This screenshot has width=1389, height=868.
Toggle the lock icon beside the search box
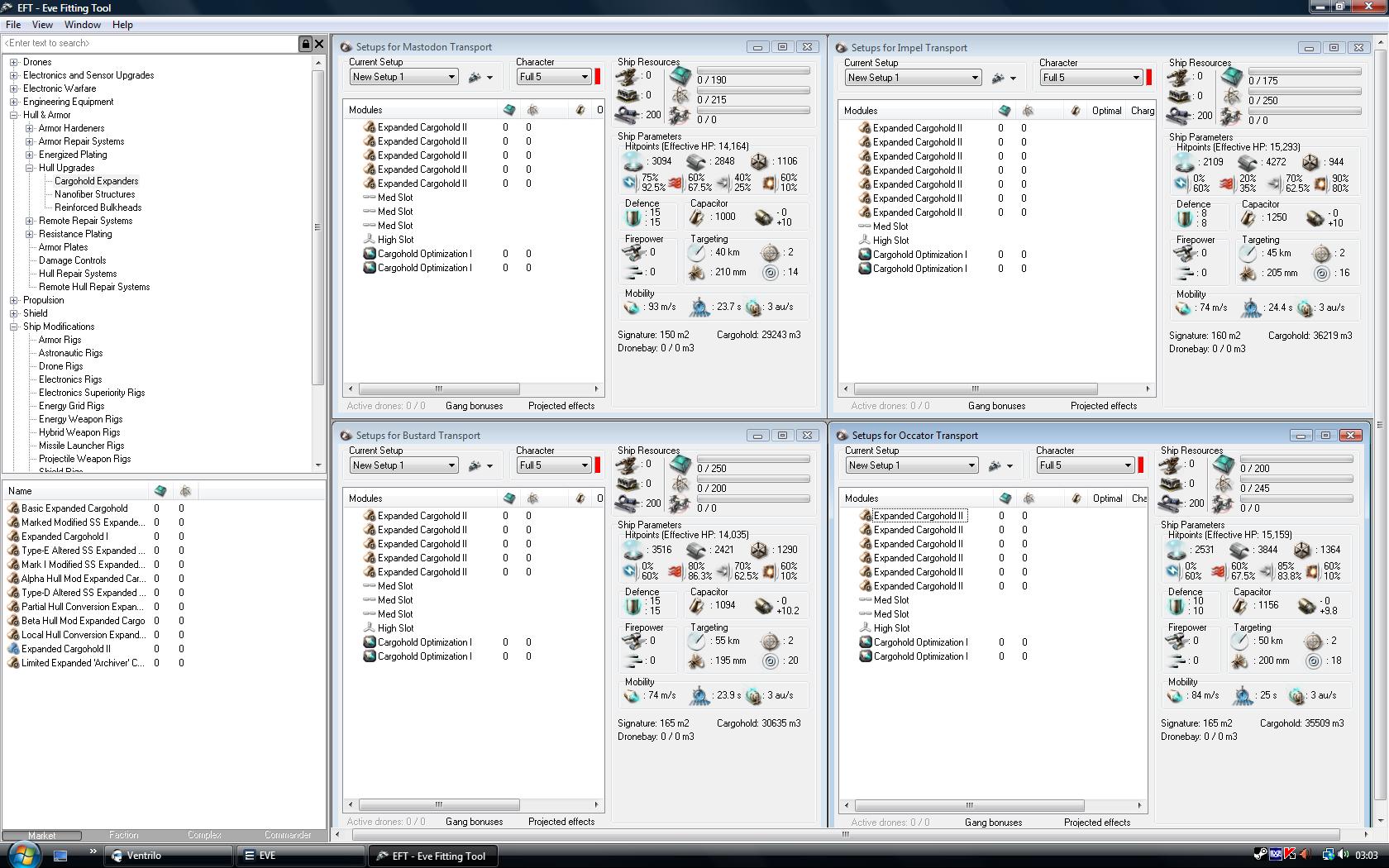(305, 43)
